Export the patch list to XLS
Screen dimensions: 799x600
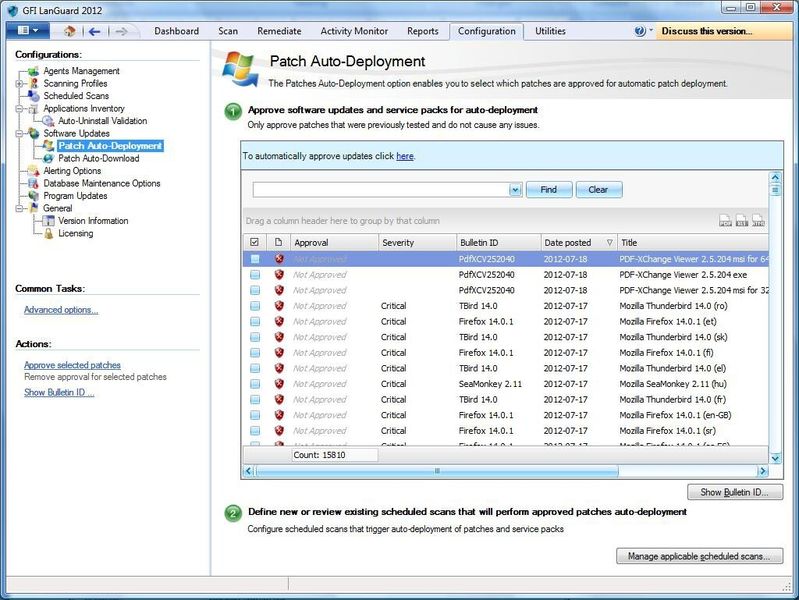click(742, 221)
